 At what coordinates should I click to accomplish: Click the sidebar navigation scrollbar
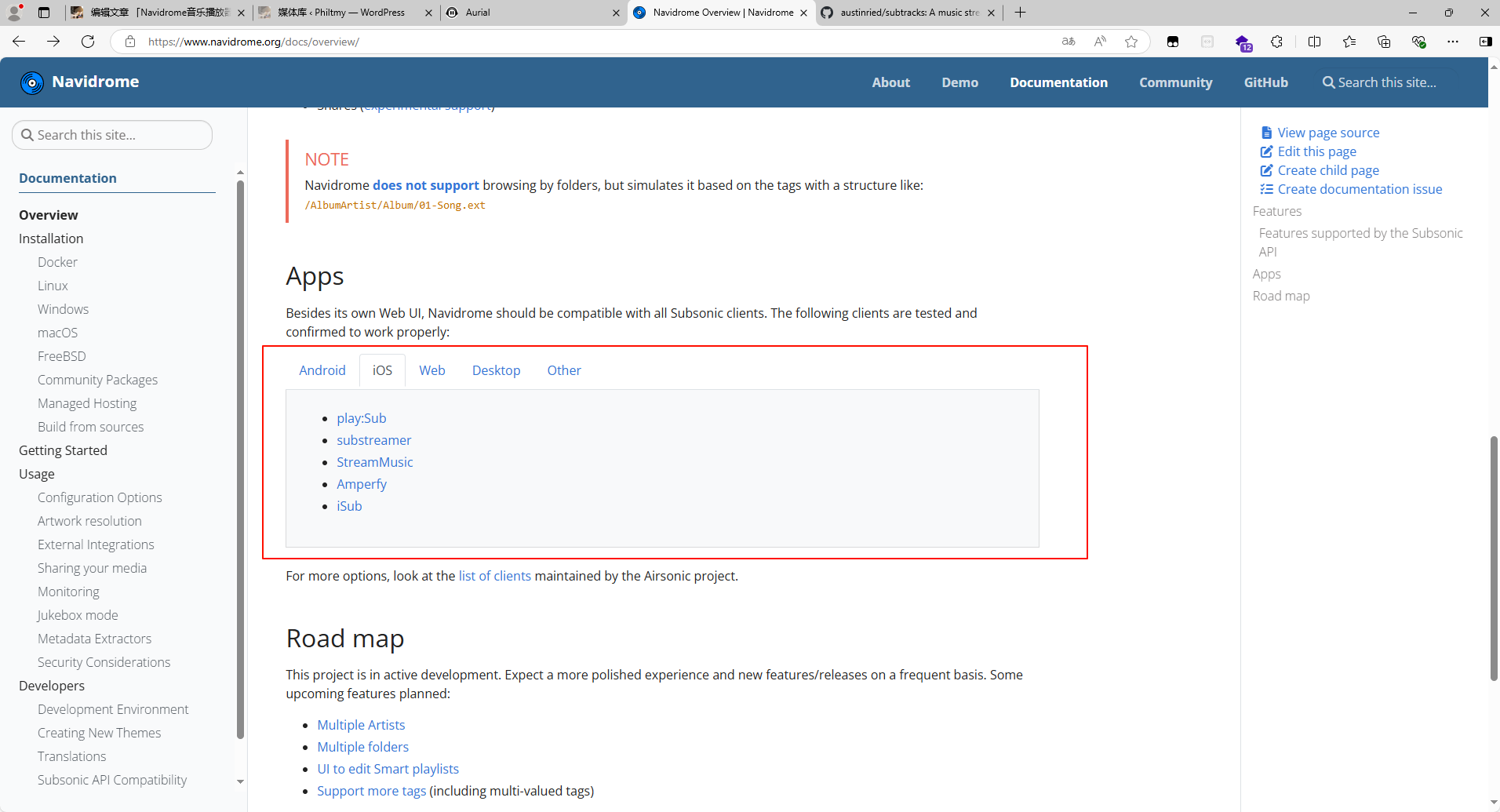[x=240, y=459]
